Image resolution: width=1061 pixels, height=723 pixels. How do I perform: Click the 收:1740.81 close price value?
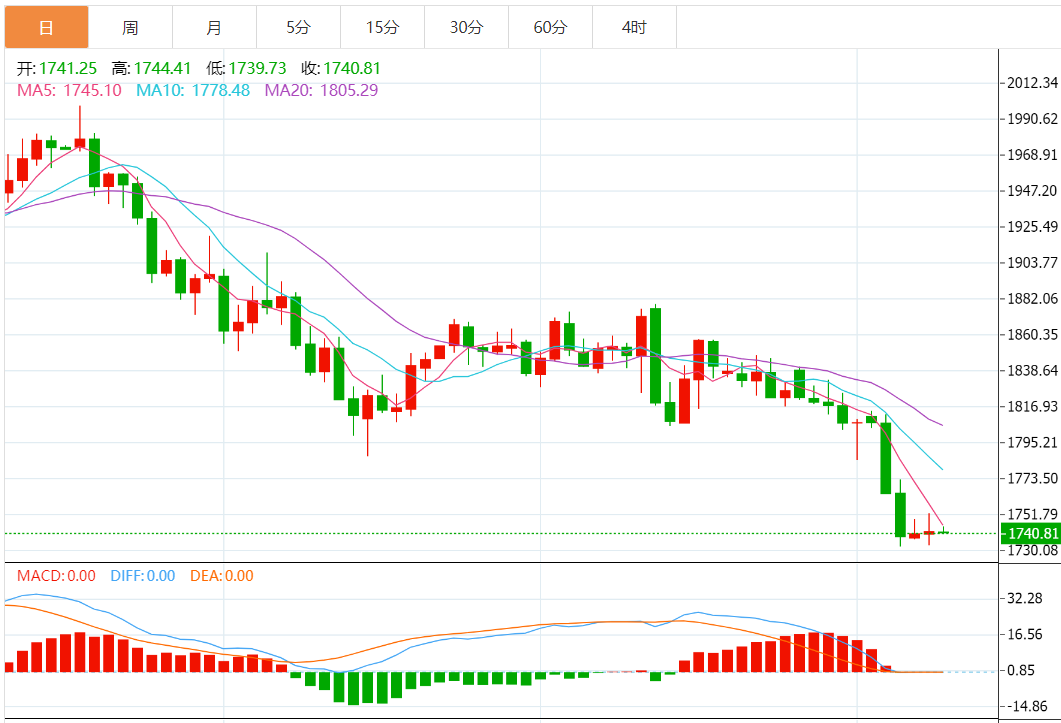coord(341,68)
